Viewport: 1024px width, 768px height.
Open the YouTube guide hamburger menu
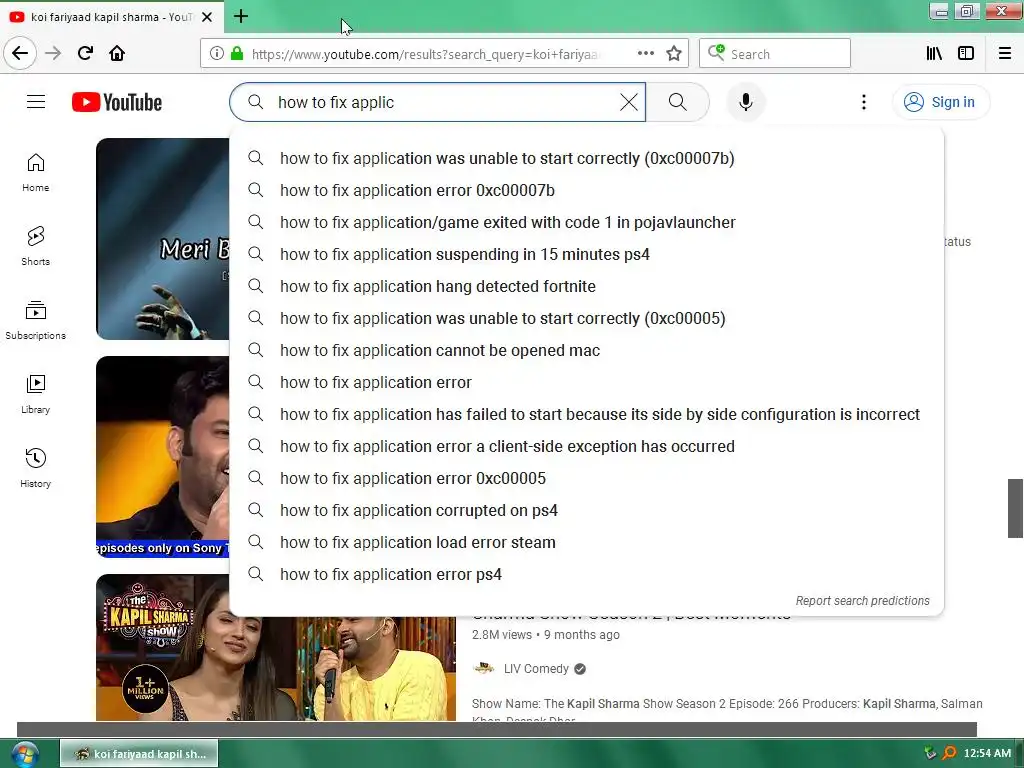[x=36, y=102]
